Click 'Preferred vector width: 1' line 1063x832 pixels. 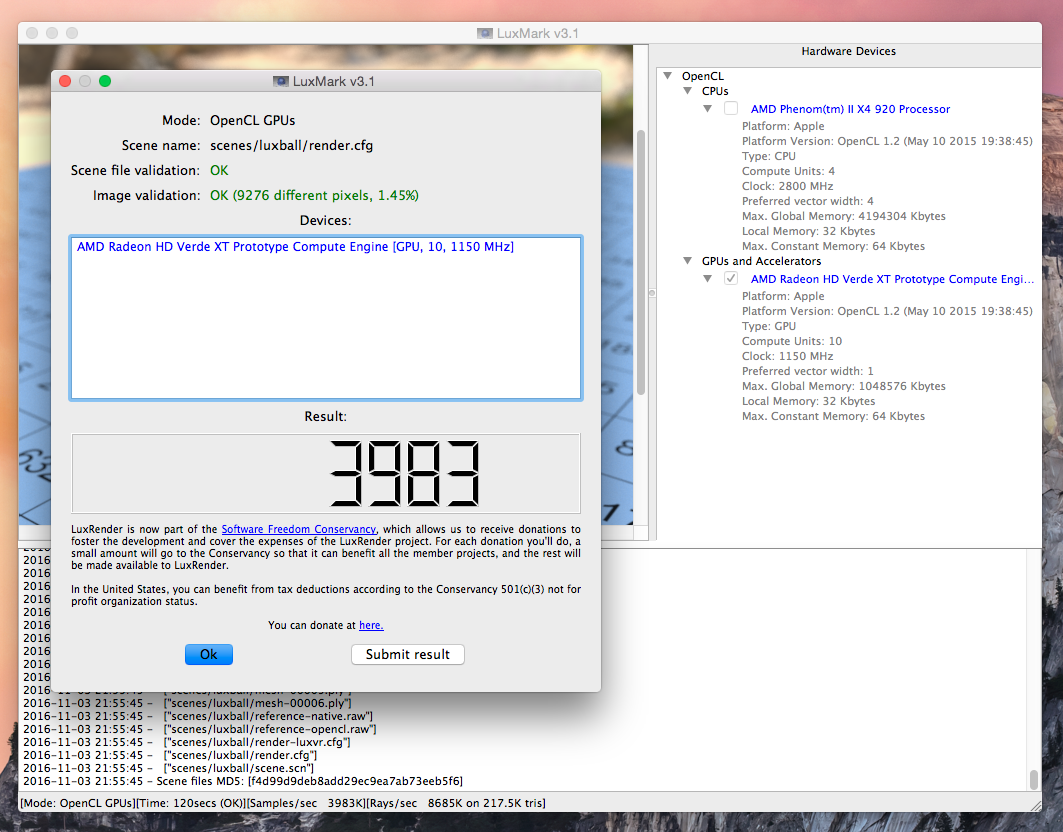[x=807, y=372]
